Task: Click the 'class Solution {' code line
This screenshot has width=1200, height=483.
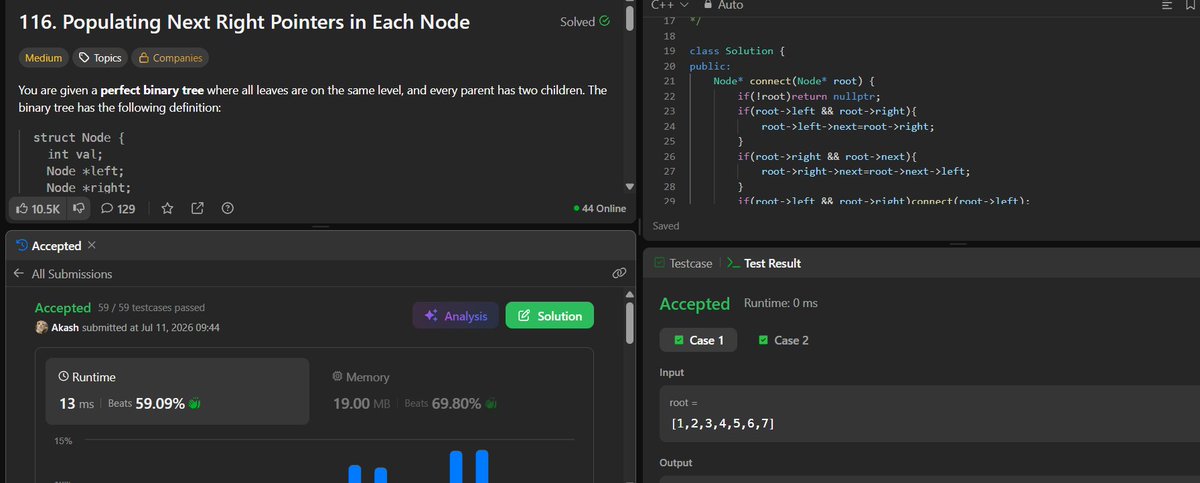Action: tap(737, 50)
